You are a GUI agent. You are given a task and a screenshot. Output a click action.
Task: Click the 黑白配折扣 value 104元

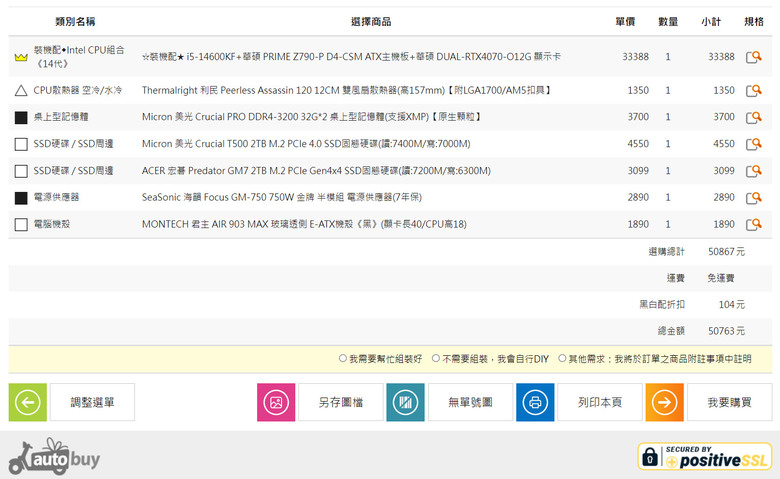pyautogui.click(x=732, y=304)
